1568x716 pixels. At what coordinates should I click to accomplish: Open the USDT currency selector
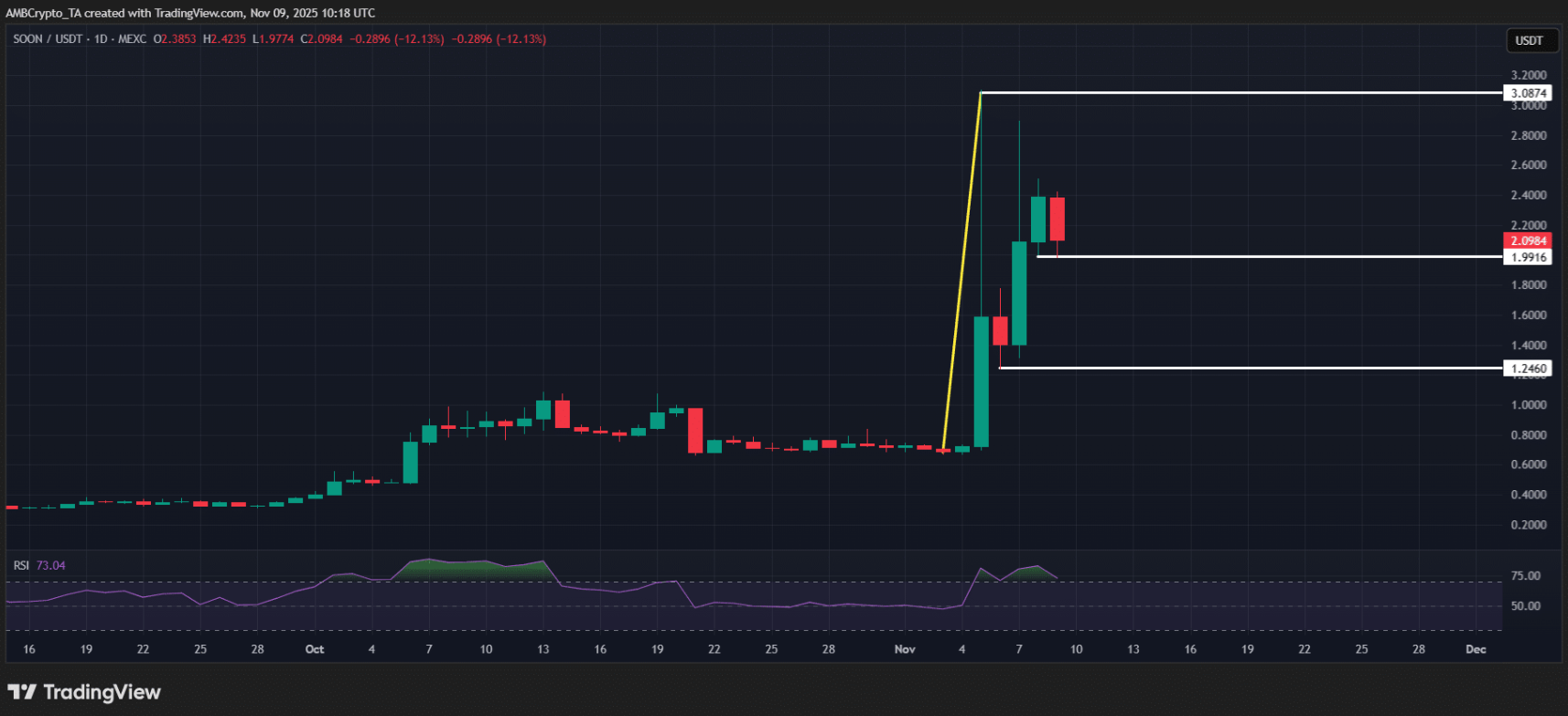click(x=1529, y=40)
